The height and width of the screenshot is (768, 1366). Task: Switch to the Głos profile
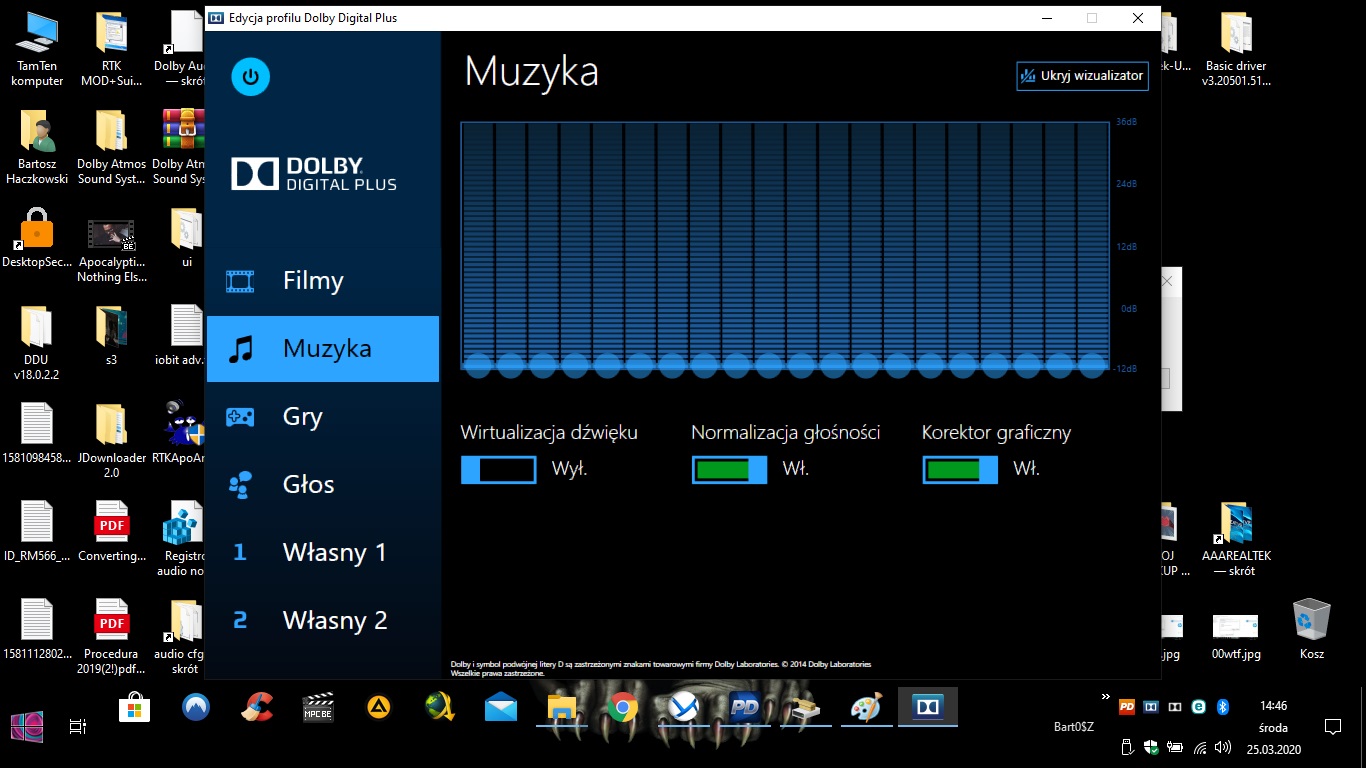(323, 485)
